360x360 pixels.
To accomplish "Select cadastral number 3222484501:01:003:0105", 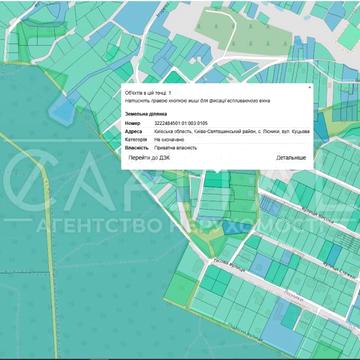I will tap(182, 123).
